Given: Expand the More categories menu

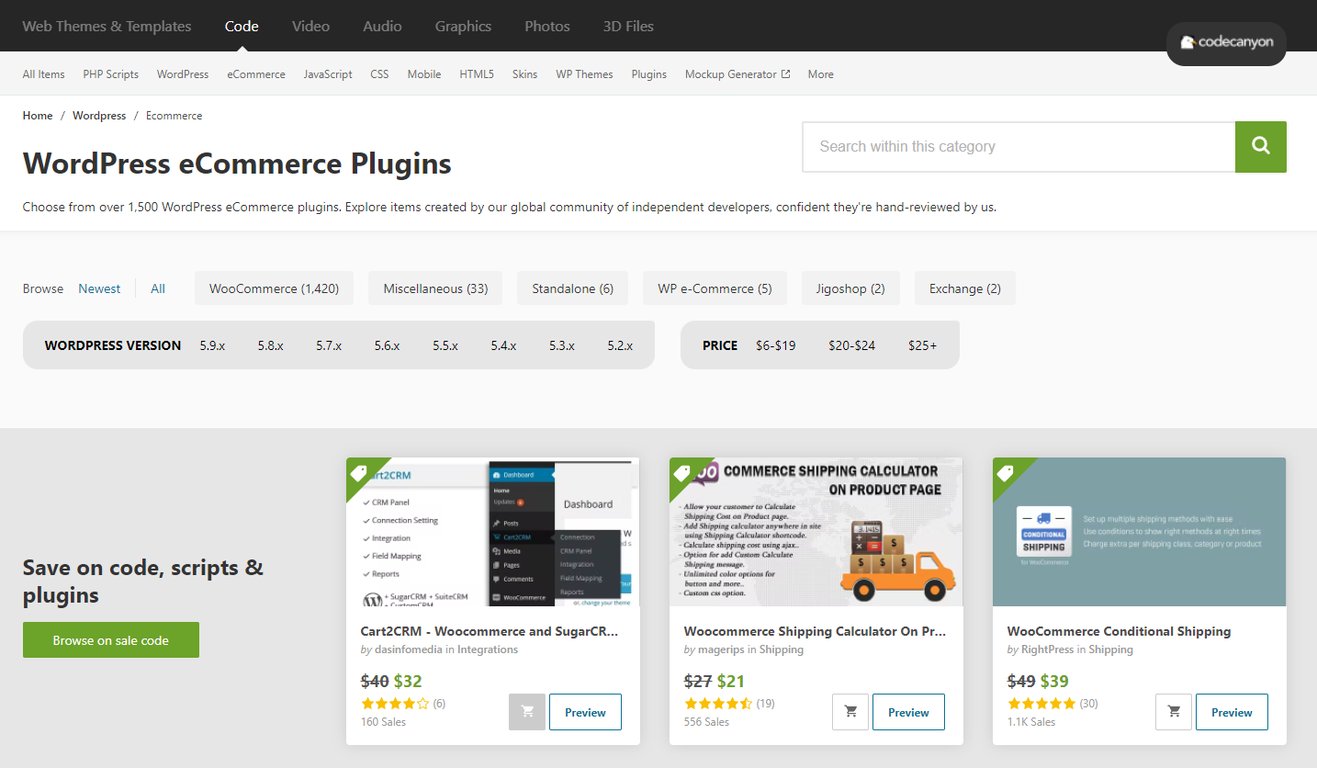Looking at the screenshot, I should tap(820, 74).
